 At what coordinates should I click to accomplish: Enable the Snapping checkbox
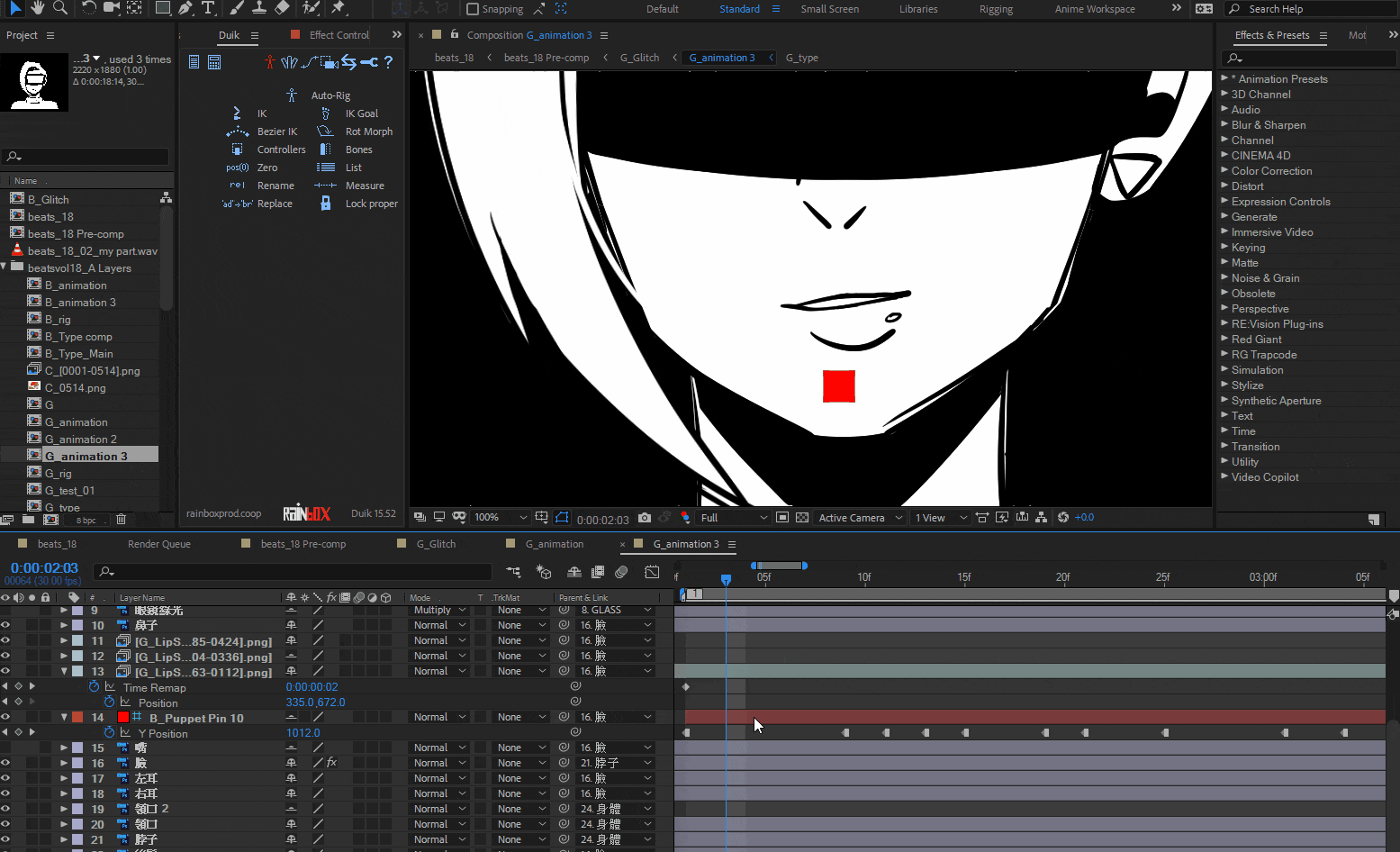click(x=473, y=9)
